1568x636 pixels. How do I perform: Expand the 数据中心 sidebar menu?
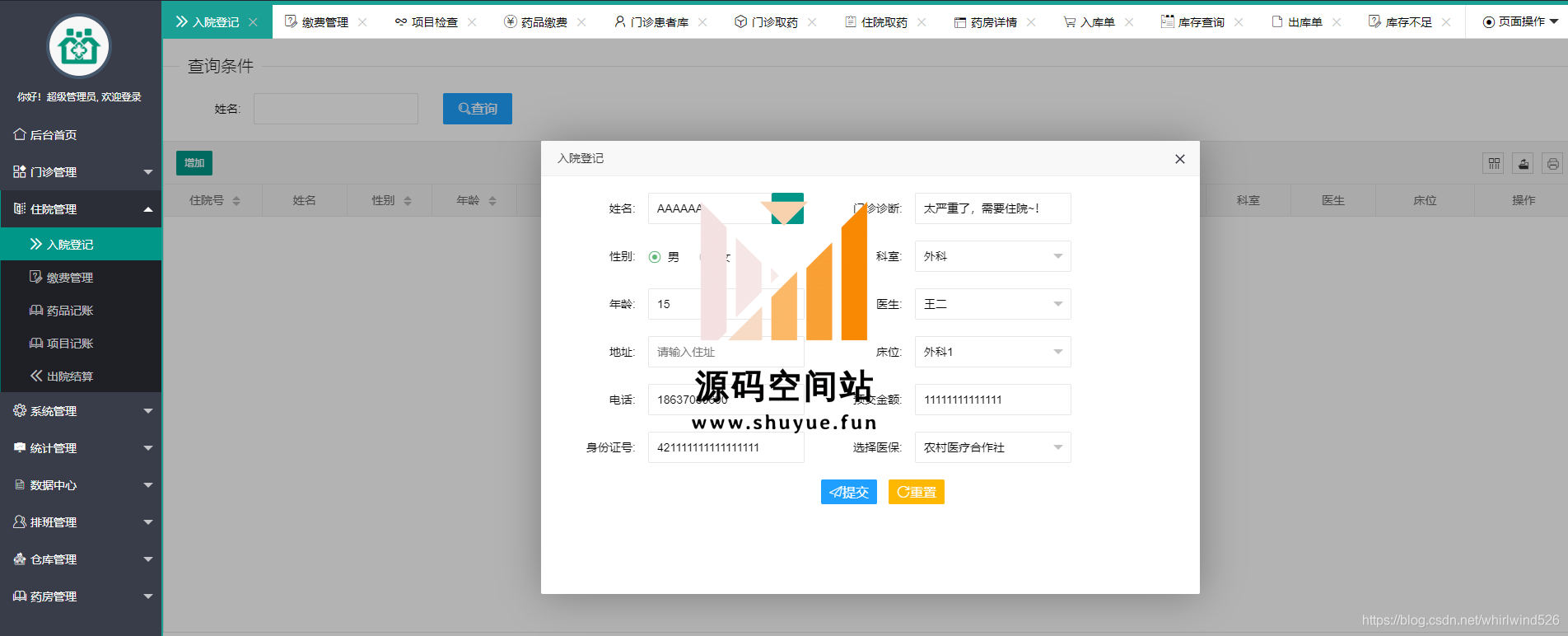[x=81, y=484]
